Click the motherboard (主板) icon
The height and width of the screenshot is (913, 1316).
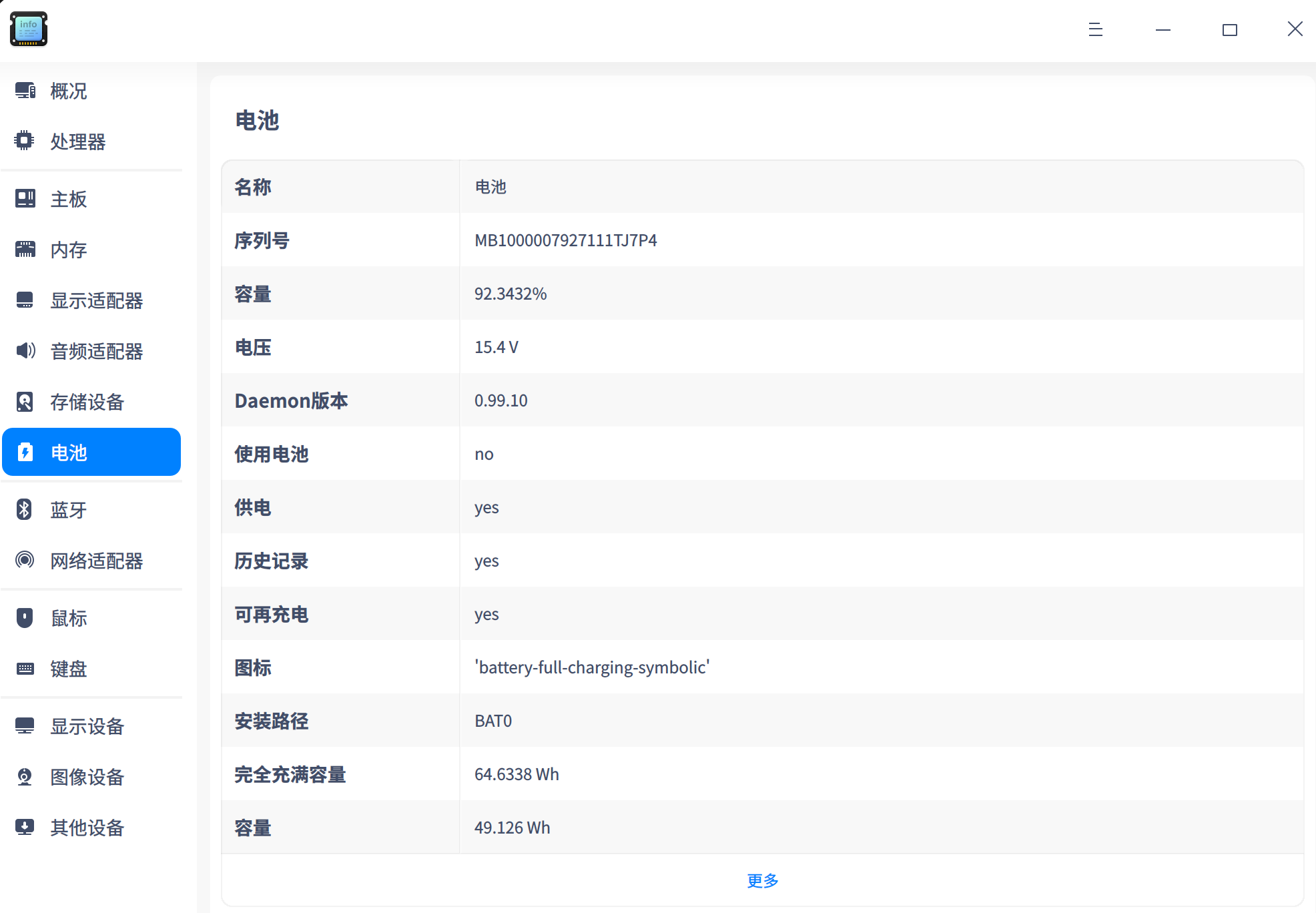[25, 198]
